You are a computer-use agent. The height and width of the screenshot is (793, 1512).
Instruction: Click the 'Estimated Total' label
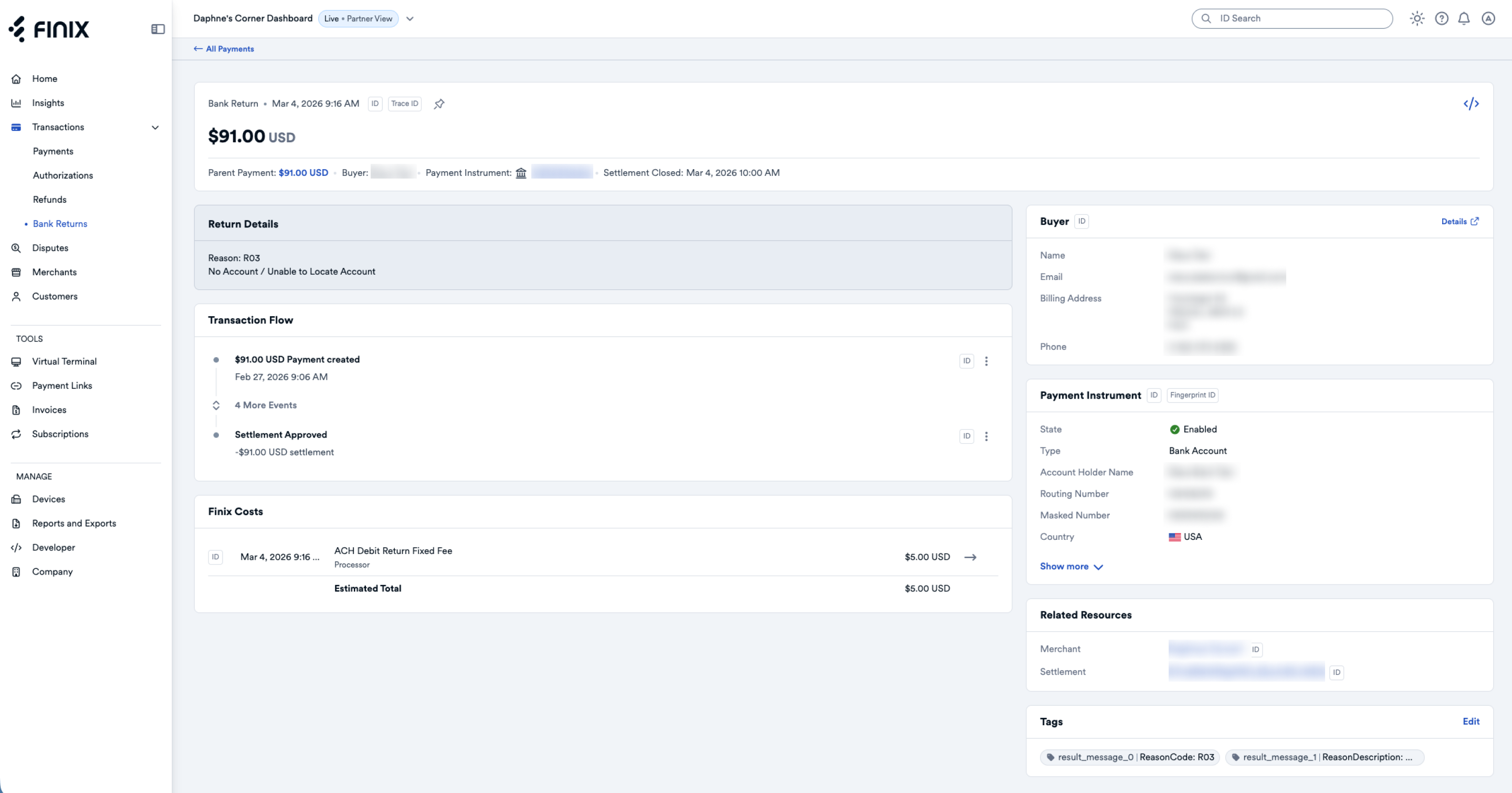pyautogui.click(x=368, y=588)
